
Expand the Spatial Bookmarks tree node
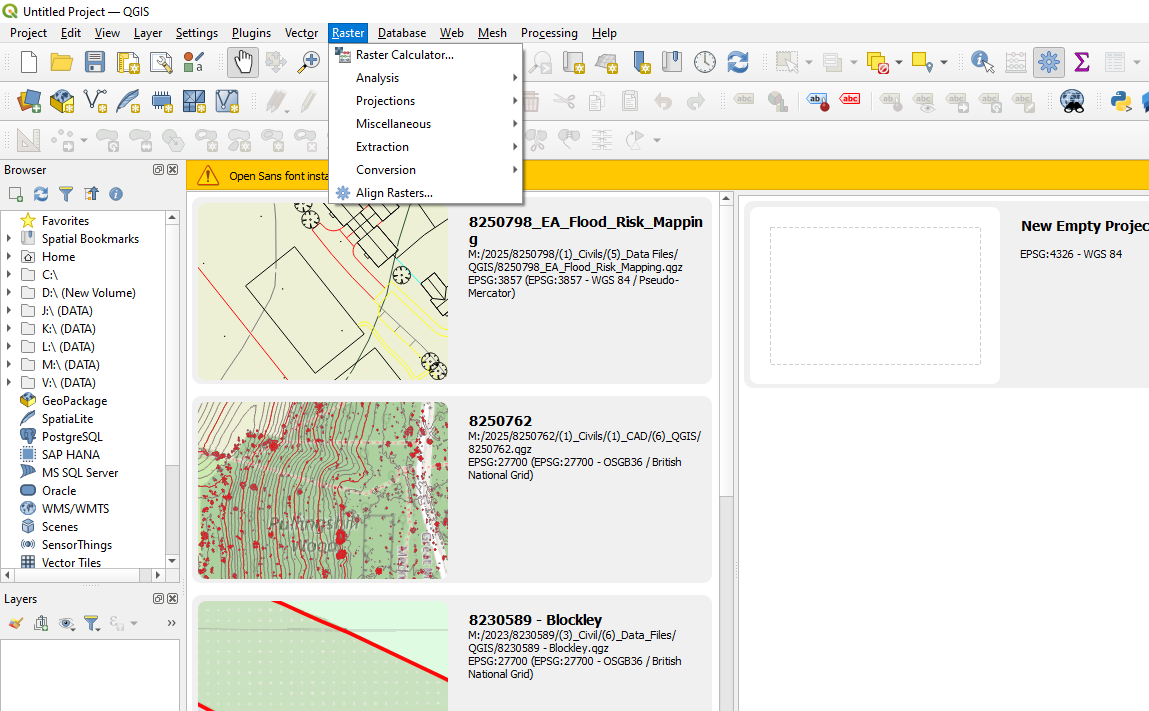coord(9,239)
